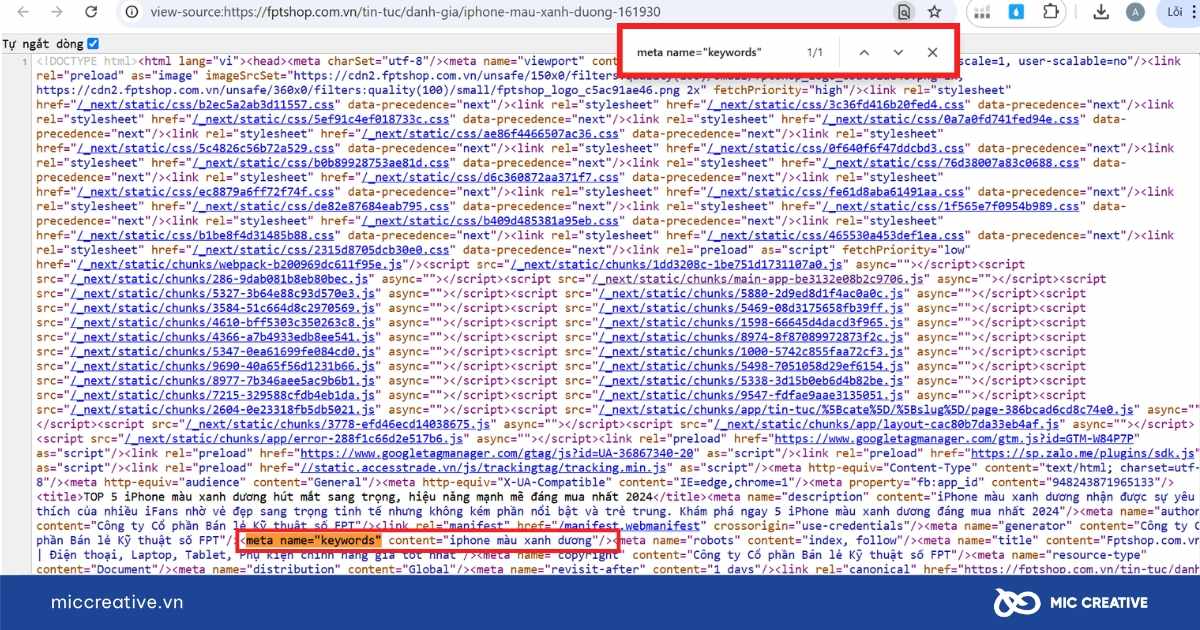Open the grid-style extension icon
This screenshot has height=630, width=1200.
tap(982, 12)
